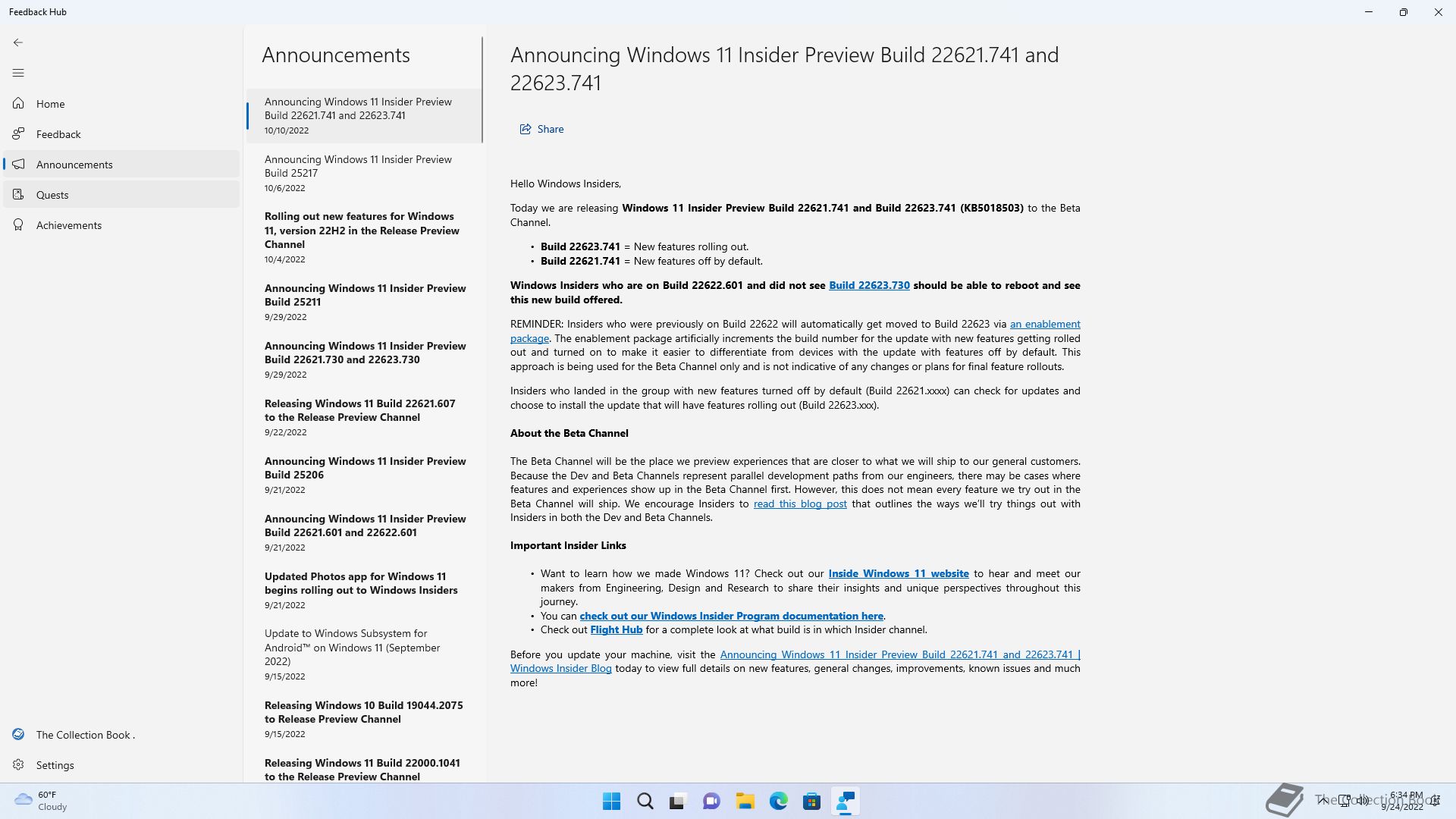Toggle the hamburger navigation menu
The width and height of the screenshot is (1456, 819).
tap(18, 73)
